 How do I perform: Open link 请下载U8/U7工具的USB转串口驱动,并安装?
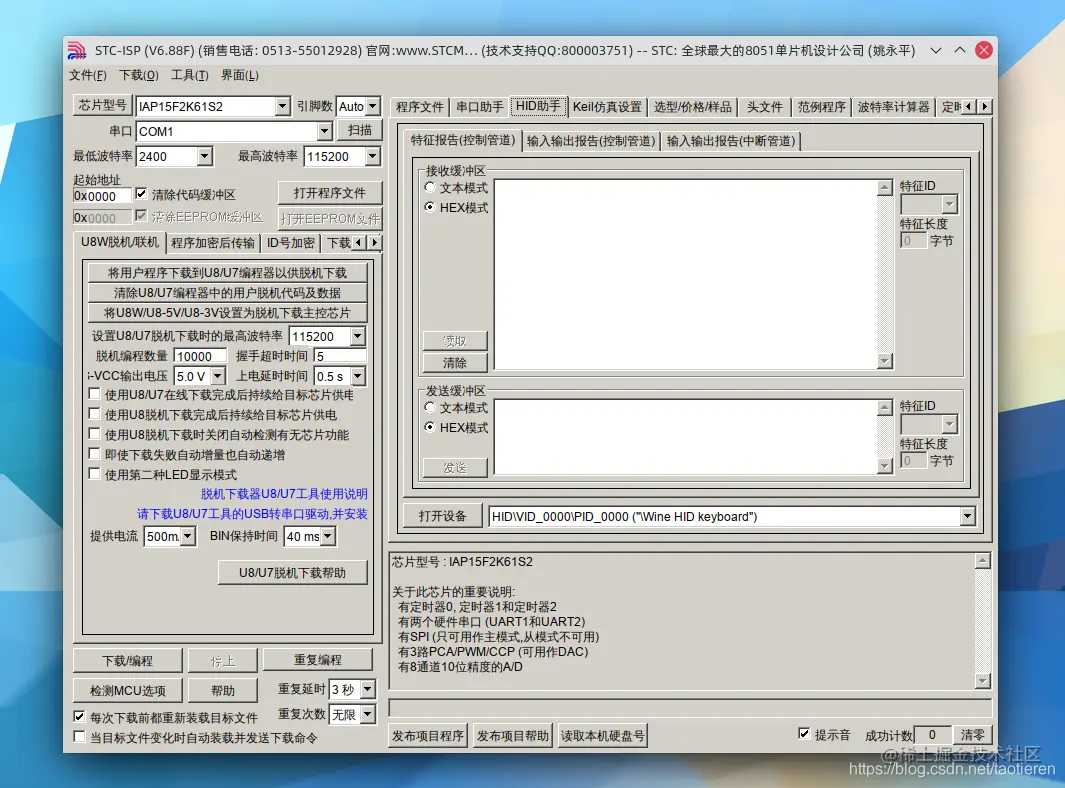(x=252, y=514)
